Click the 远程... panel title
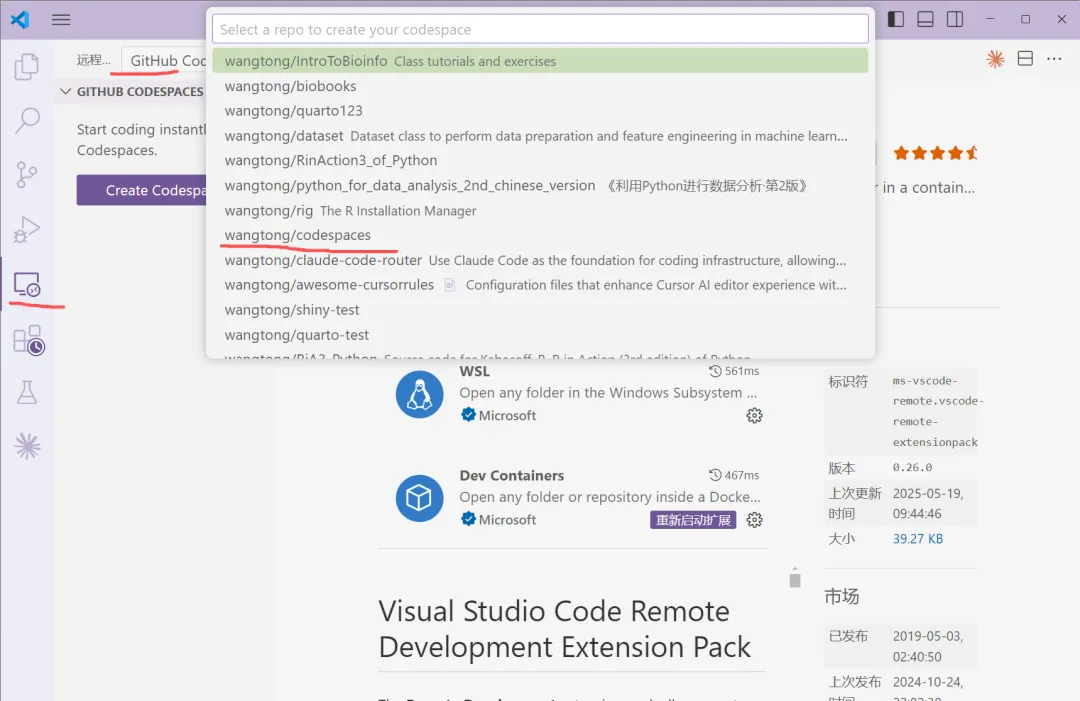The height and width of the screenshot is (701, 1080). coord(93,60)
